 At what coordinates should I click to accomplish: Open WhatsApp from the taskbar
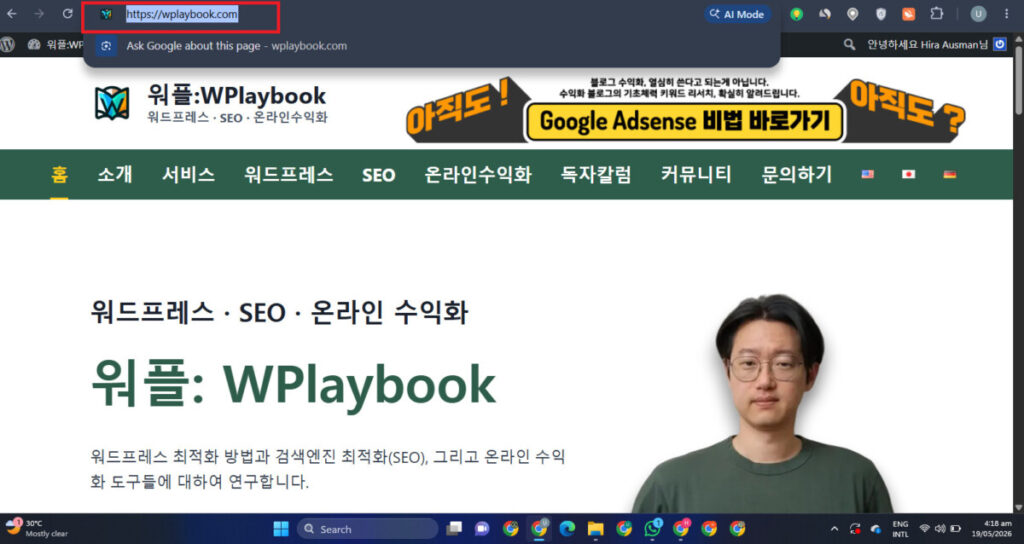click(x=652, y=528)
